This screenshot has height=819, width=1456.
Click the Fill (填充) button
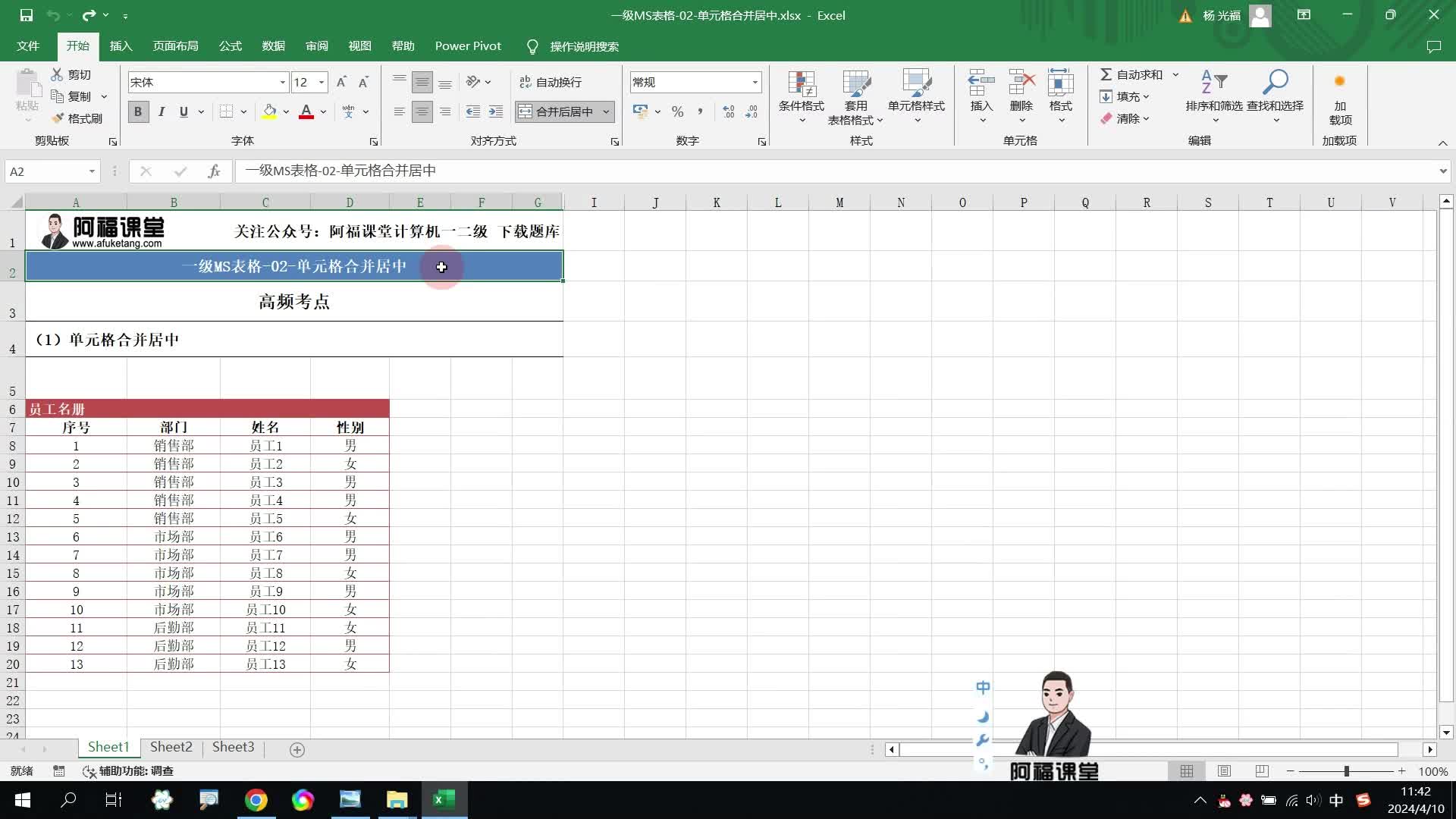(1125, 96)
